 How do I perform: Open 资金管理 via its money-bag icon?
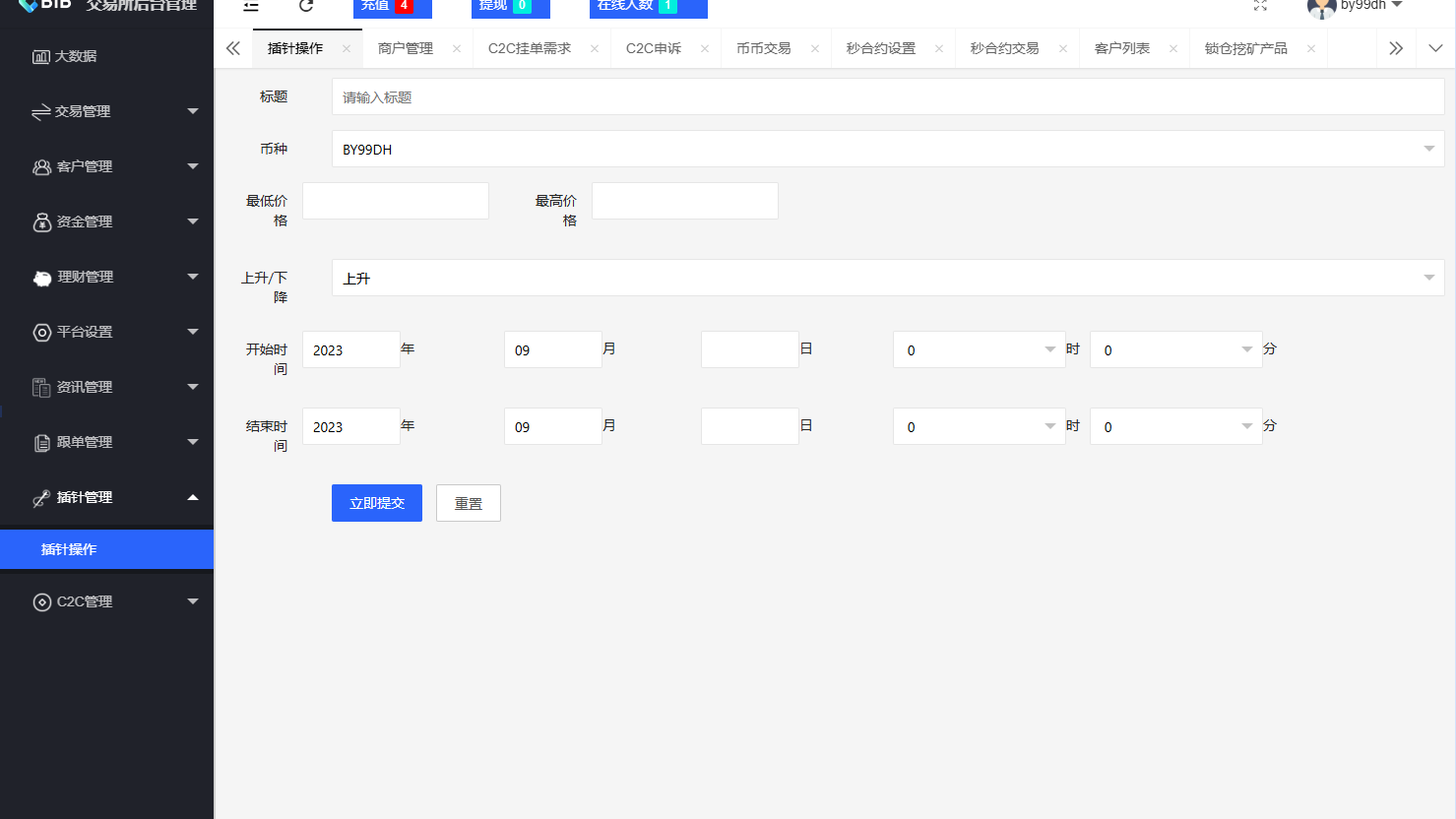pos(40,221)
